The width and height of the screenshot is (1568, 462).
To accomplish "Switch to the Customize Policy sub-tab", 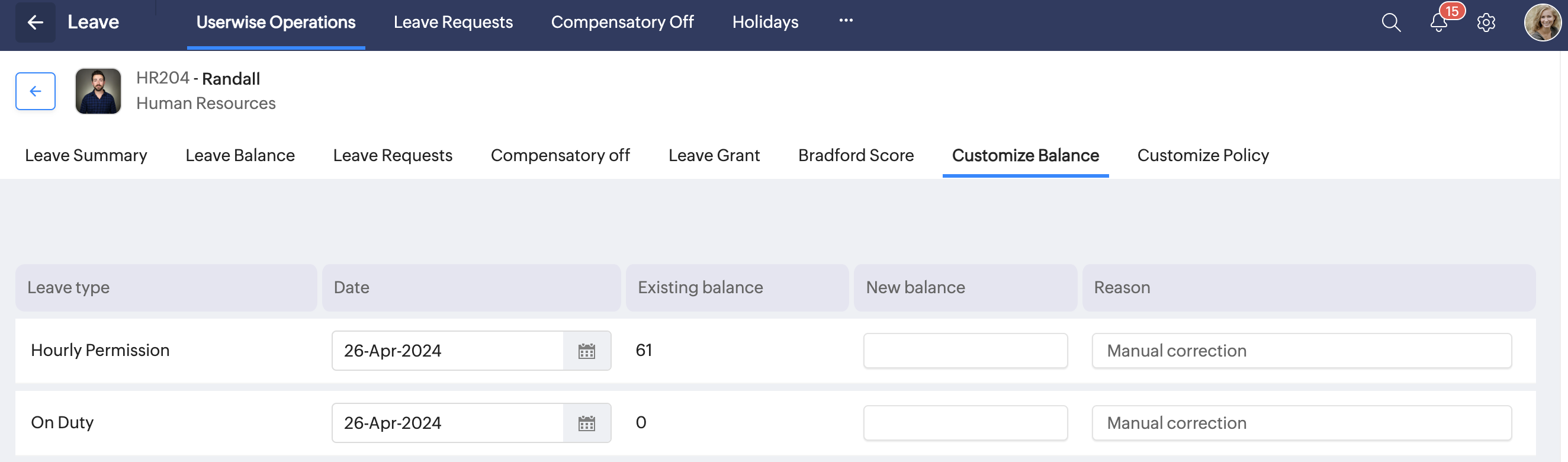I will click(1203, 156).
